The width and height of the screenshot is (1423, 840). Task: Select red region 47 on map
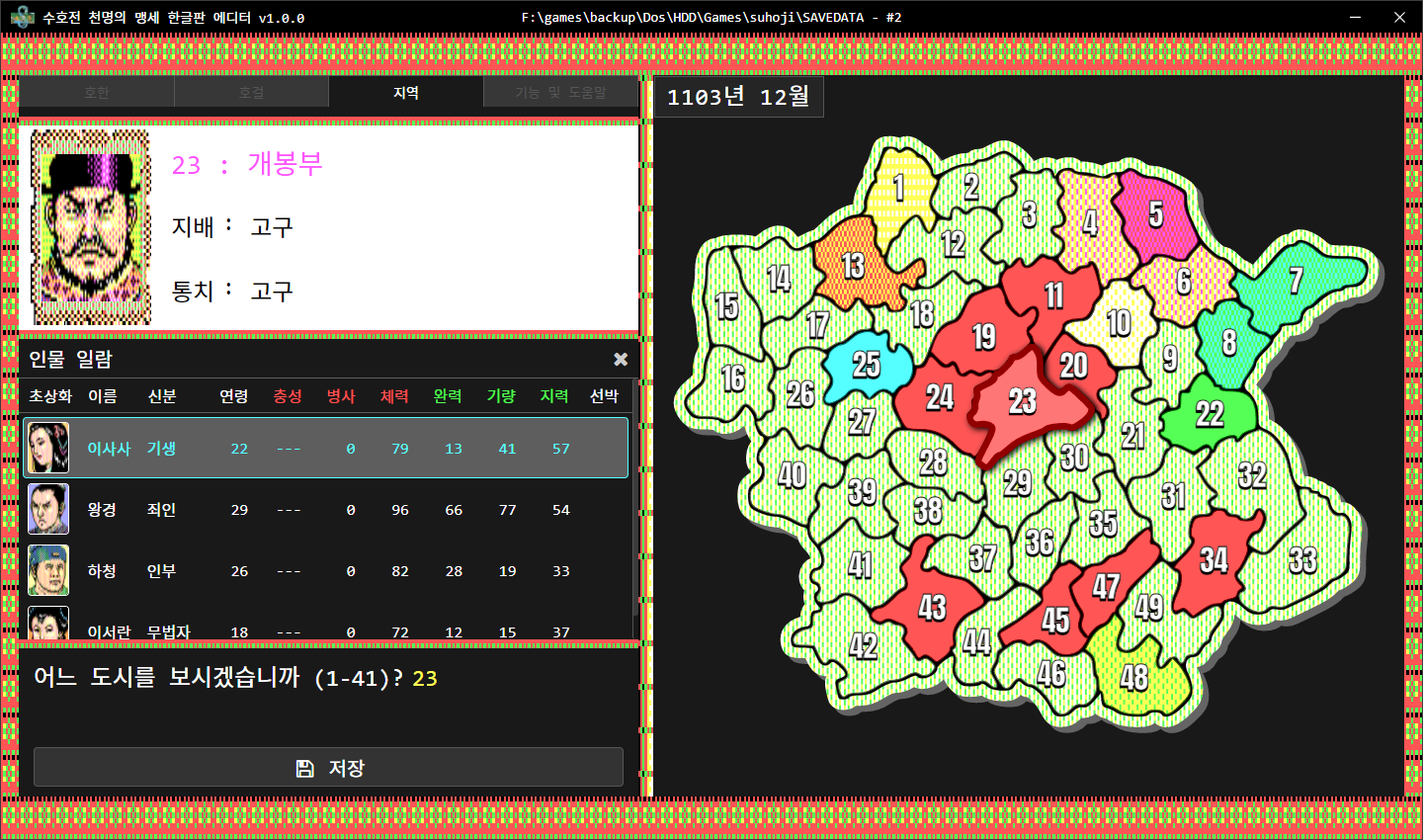point(1106,586)
